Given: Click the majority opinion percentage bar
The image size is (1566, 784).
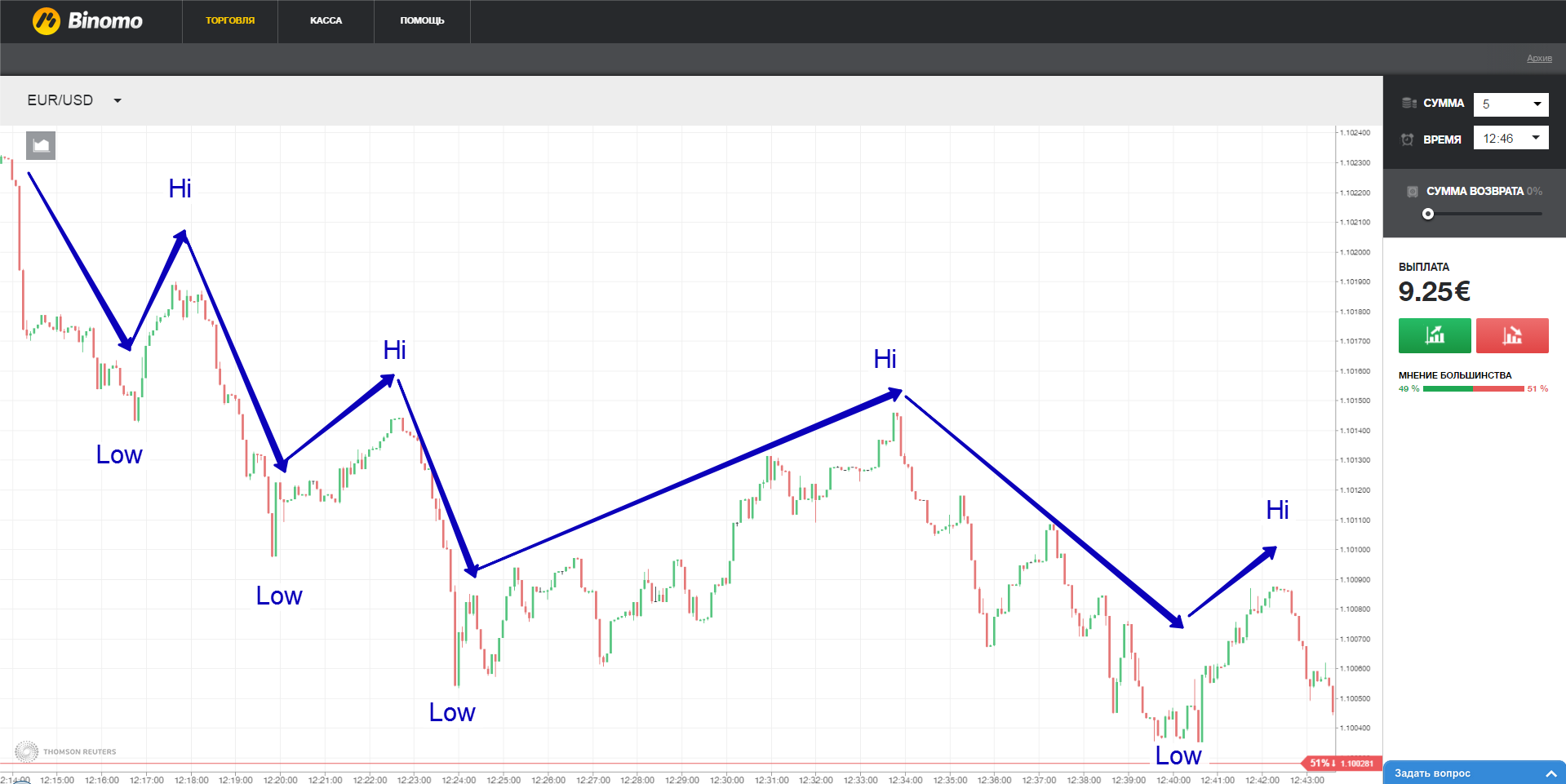Looking at the screenshot, I should tap(1473, 389).
